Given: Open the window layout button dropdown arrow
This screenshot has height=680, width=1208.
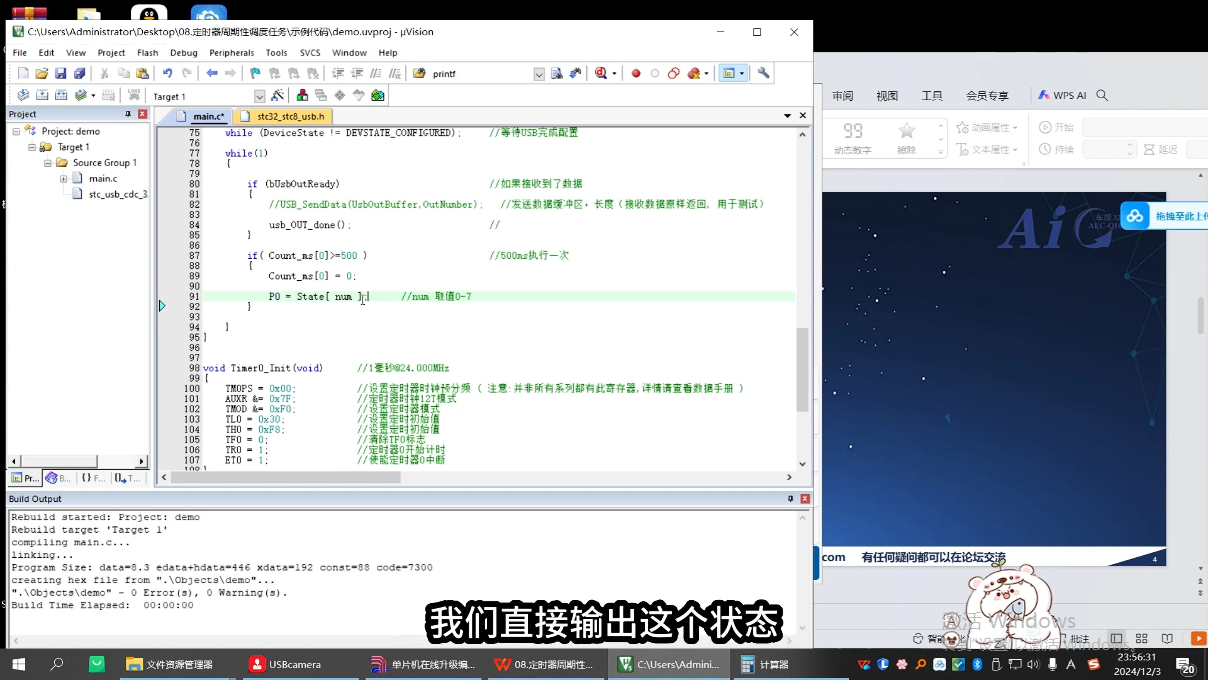Looking at the screenshot, I should 742,73.
